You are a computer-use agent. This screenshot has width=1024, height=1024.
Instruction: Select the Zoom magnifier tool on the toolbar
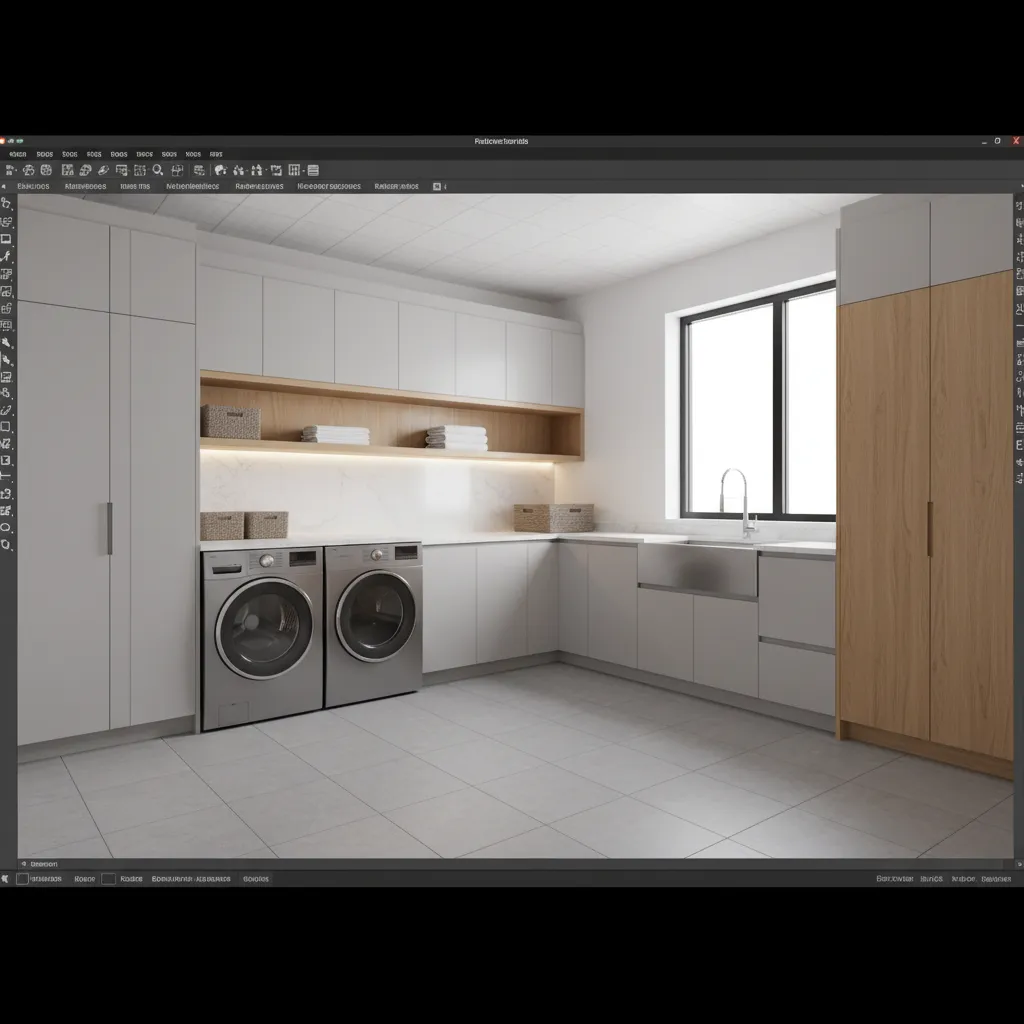(x=157, y=169)
